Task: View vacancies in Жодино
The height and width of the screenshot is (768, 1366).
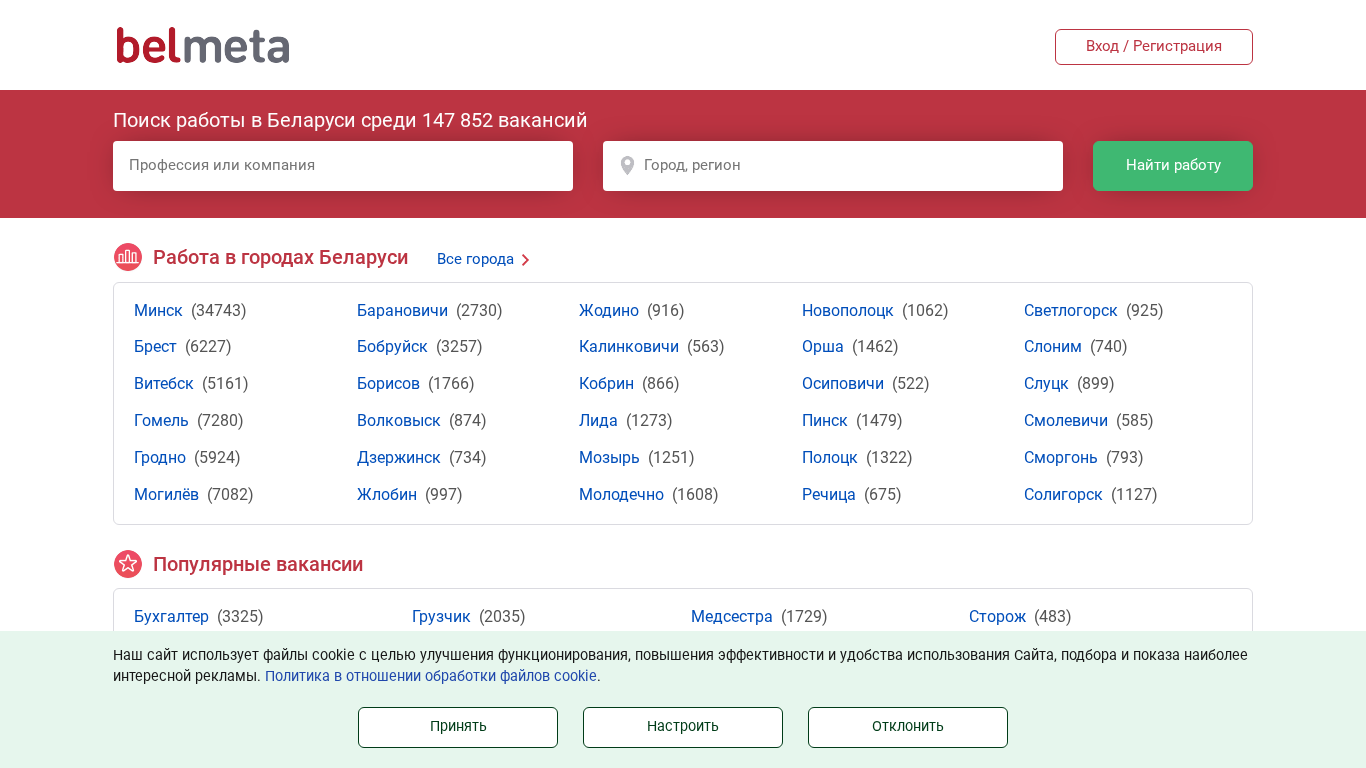Action: (609, 310)
